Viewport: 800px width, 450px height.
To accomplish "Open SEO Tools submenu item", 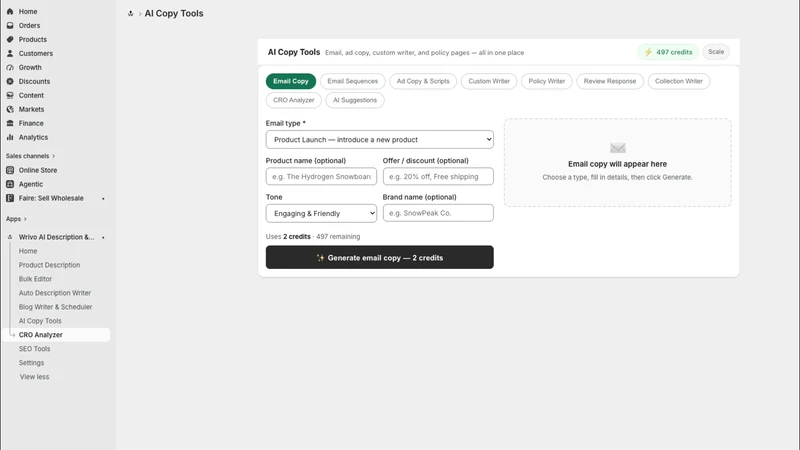I will pos(34,349).
